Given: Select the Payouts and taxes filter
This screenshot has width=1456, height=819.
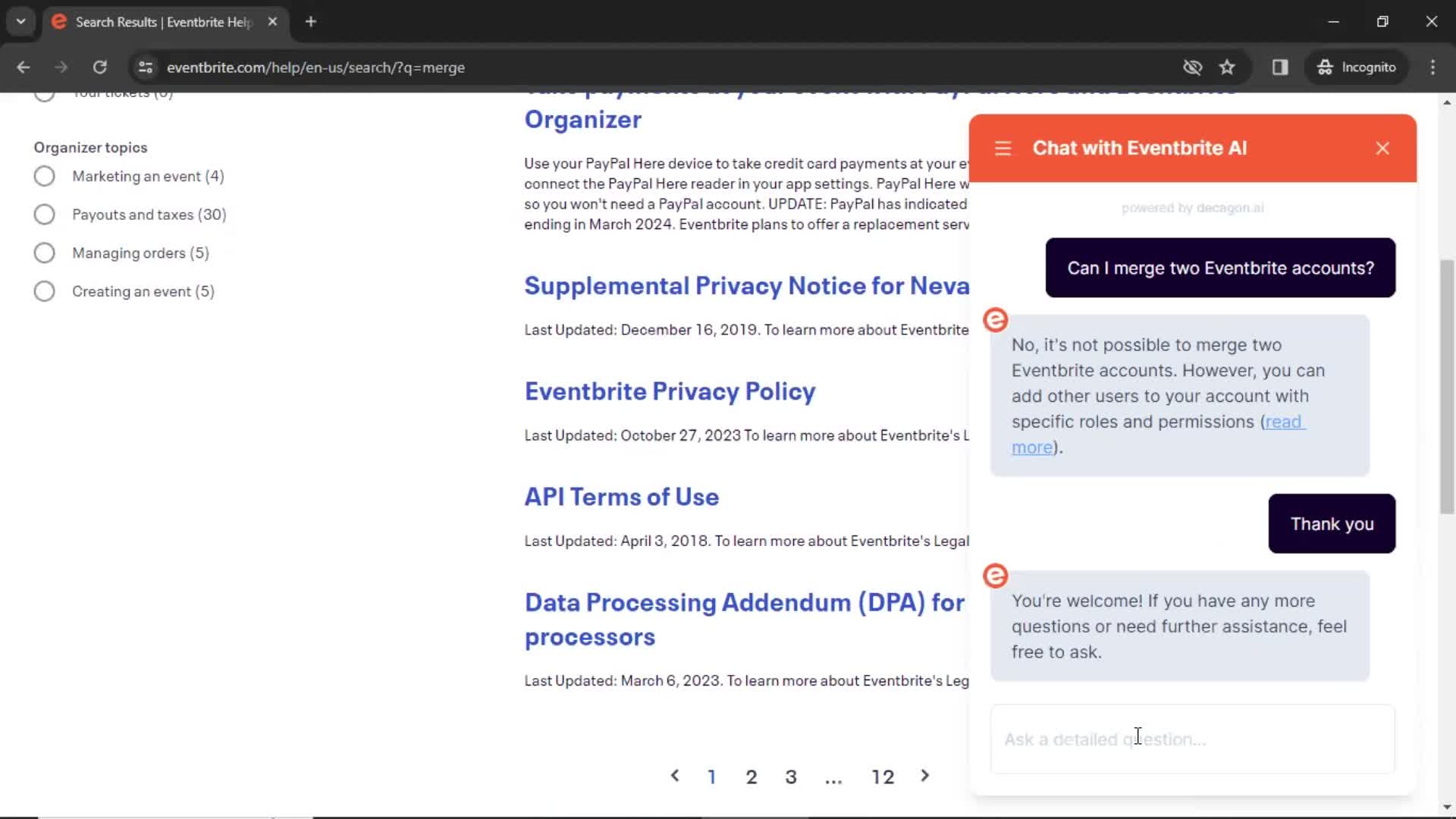Looking at the screenshot, I should pyautogui.click(x=45, y=215).
